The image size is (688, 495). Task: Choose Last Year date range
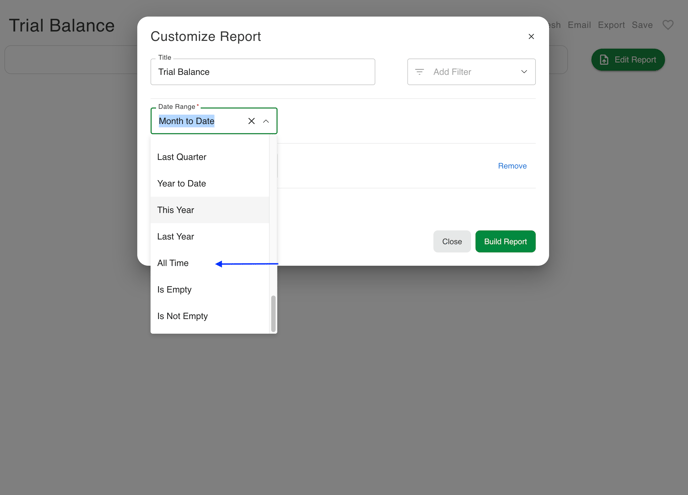176,237
